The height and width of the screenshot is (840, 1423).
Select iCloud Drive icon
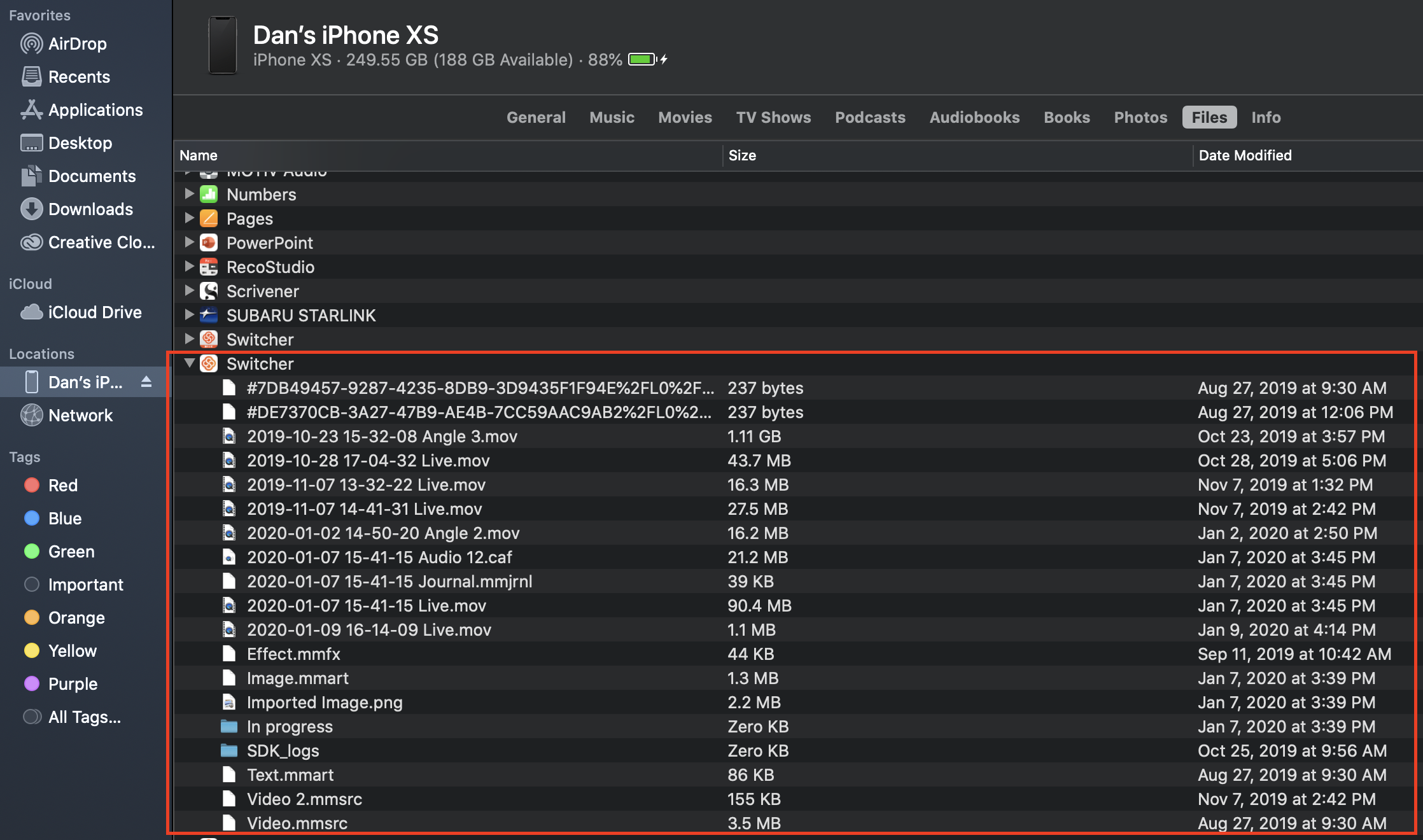coord(32,312)
